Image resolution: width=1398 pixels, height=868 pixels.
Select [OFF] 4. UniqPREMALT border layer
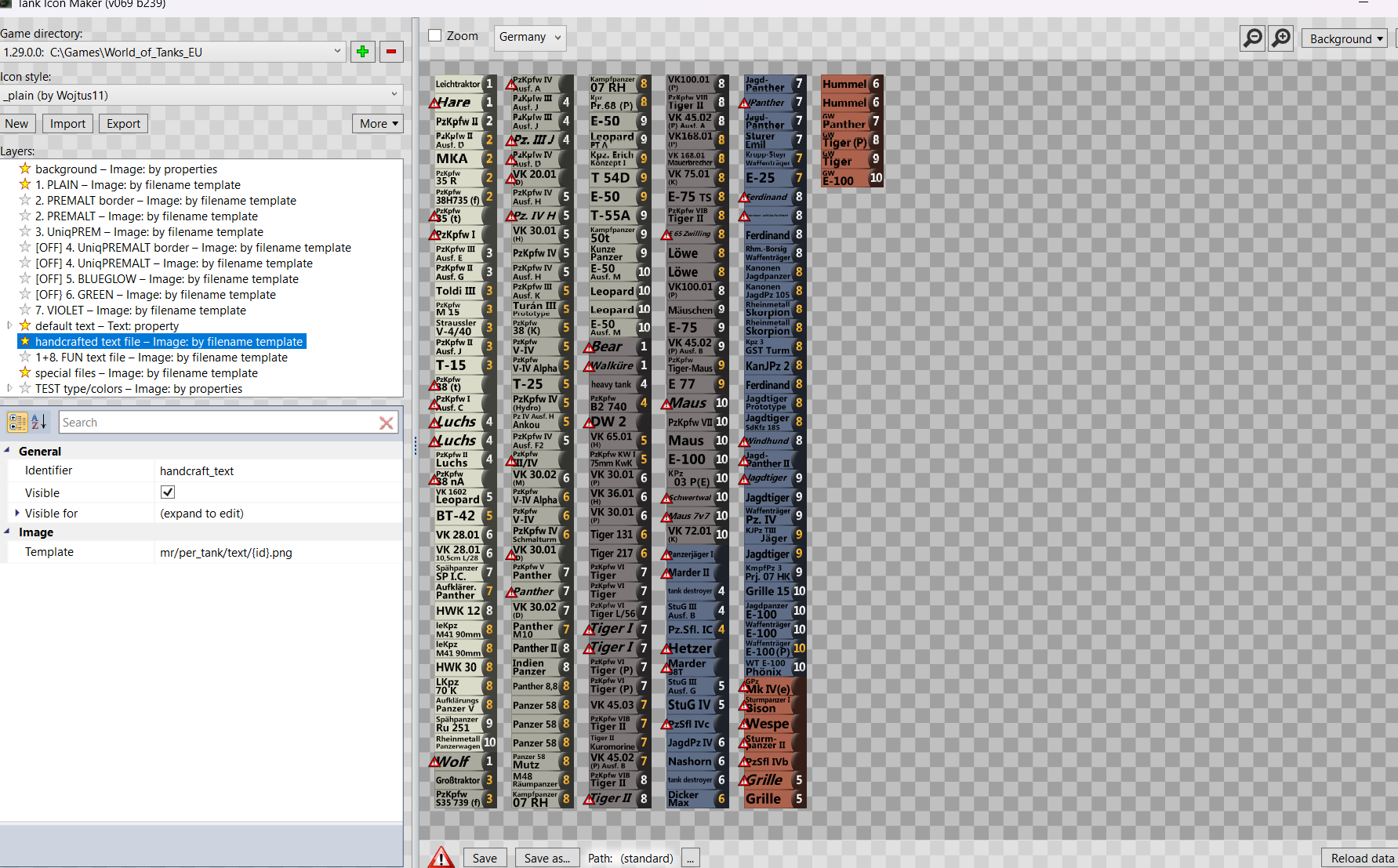[193, 247]
